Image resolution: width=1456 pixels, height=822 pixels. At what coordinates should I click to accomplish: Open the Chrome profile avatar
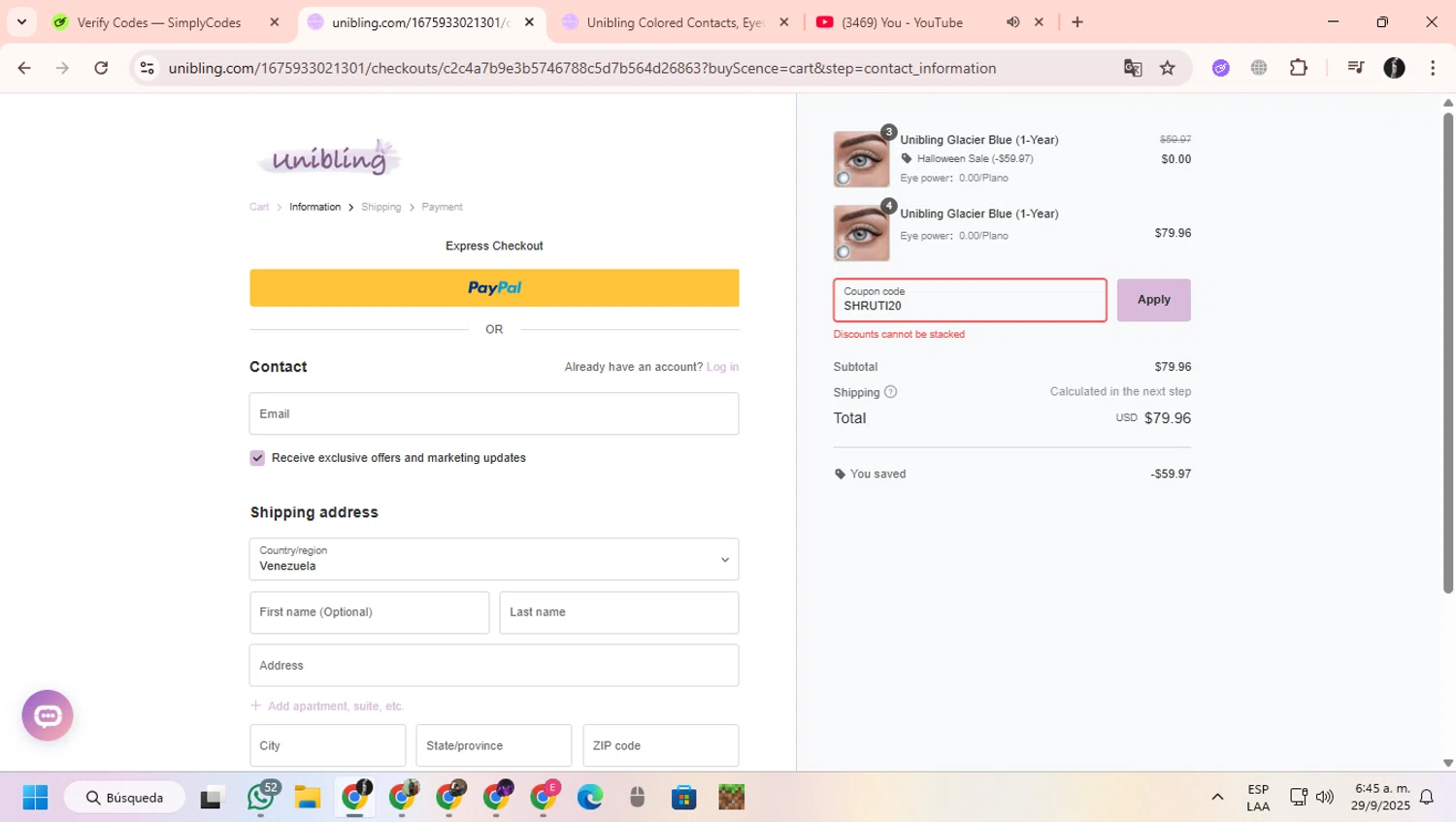pyautogui.click(x=1394, y=68)
